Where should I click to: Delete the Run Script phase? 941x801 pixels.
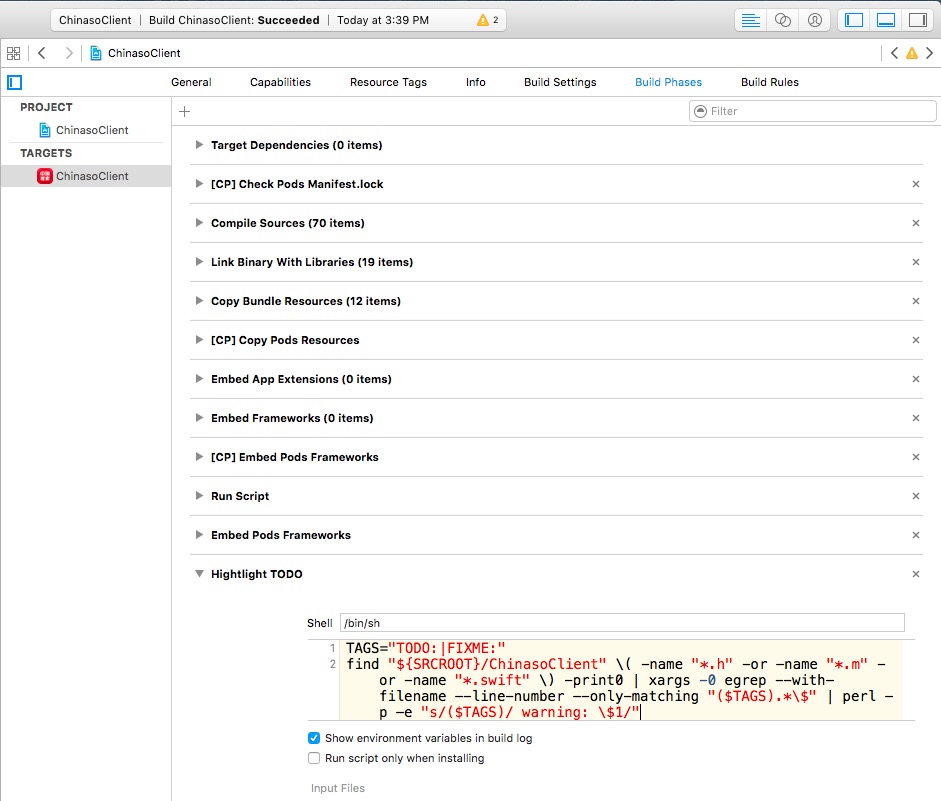[915, 496]
